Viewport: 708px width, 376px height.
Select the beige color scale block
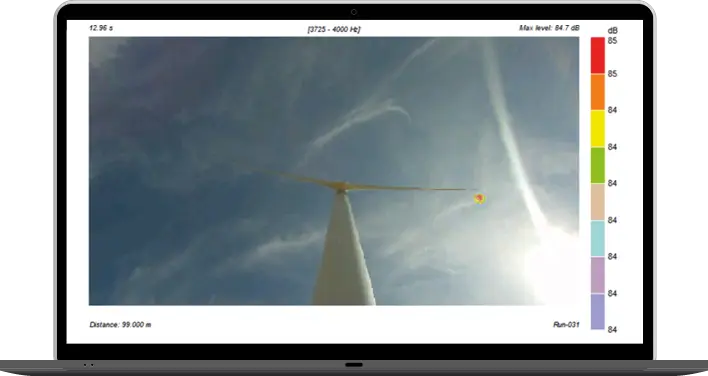[597, 202]
